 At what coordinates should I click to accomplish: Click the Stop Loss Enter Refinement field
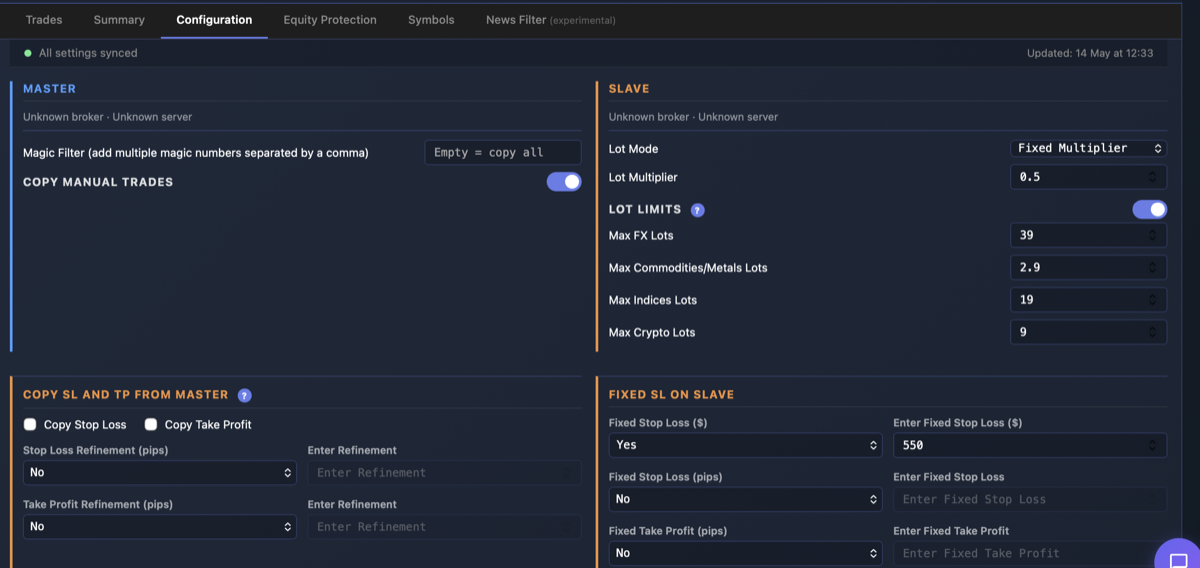444,472
